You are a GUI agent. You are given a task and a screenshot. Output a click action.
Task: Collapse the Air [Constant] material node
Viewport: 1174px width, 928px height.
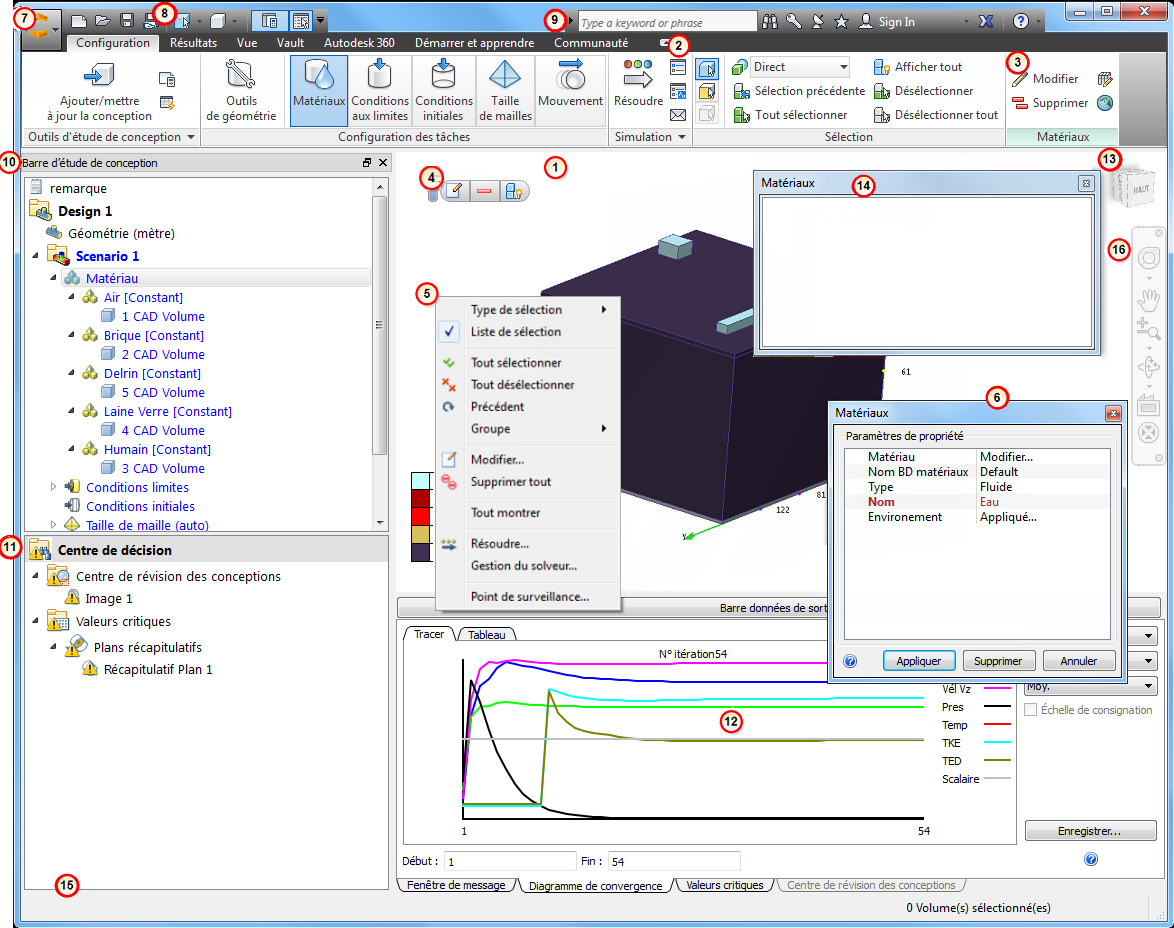coord(71,297)
